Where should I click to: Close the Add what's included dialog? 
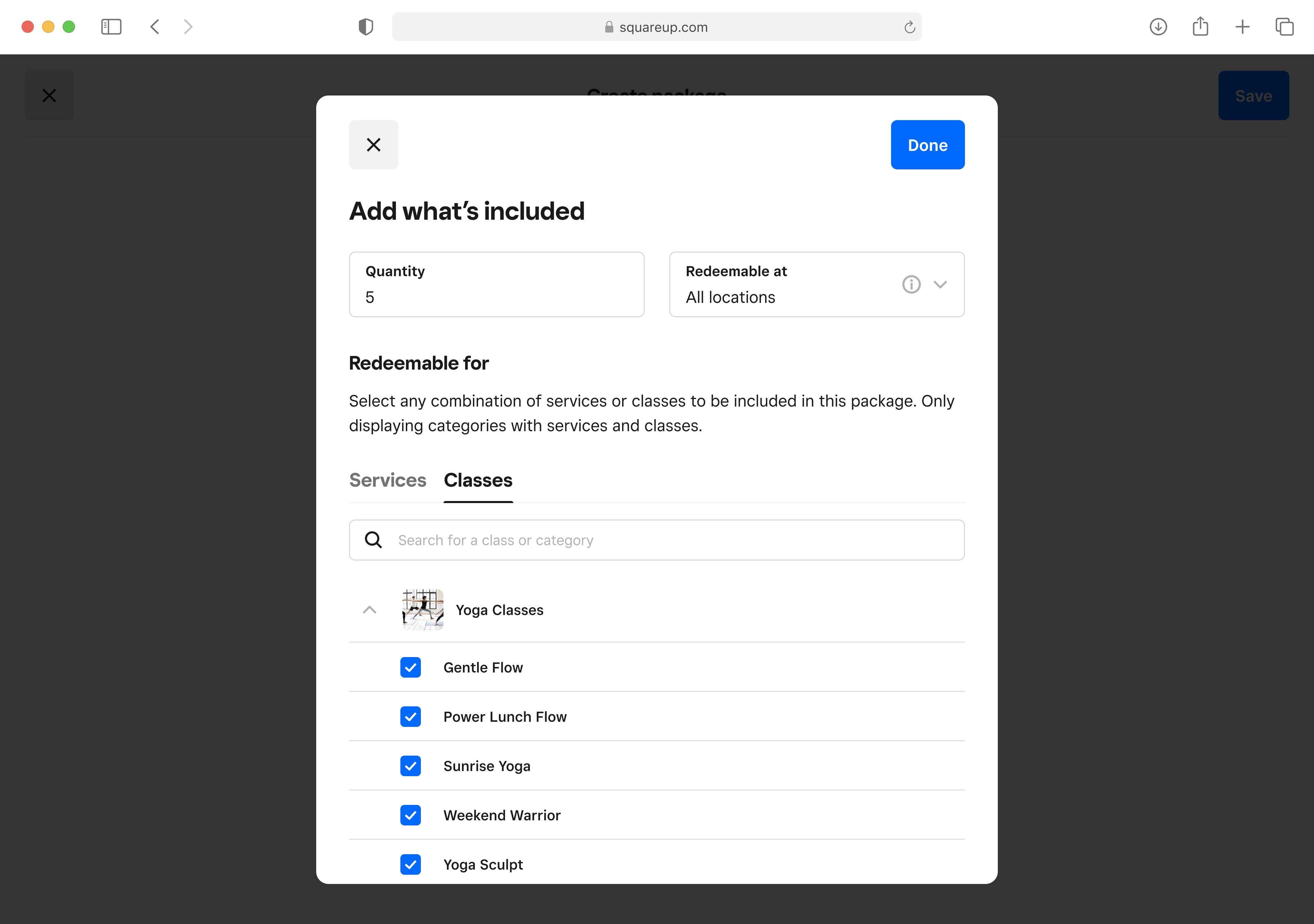tap(373, 145)
